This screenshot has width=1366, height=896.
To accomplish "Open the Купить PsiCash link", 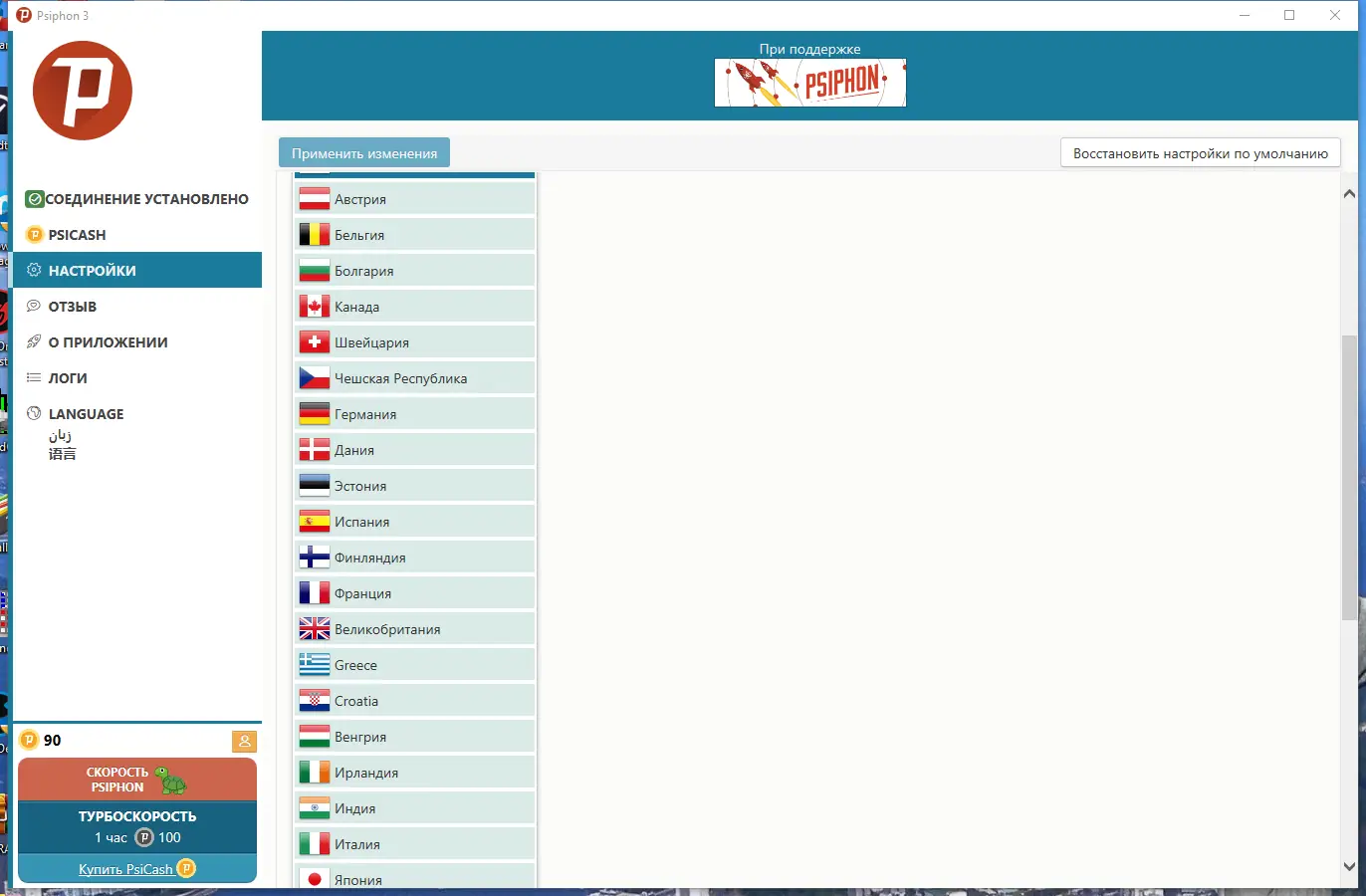I will tap(127, 868).
